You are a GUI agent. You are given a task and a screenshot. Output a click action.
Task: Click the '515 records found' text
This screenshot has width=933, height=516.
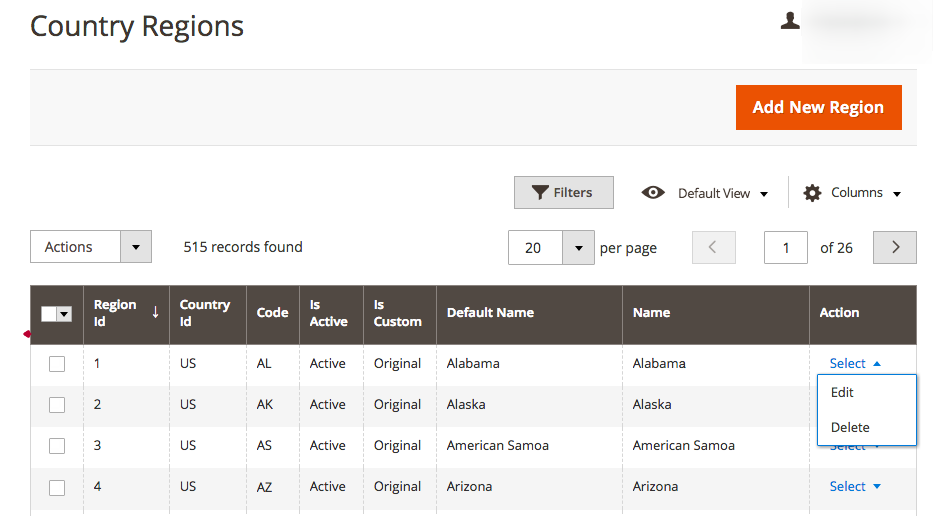pyautogui.click(x=243, y=246)
